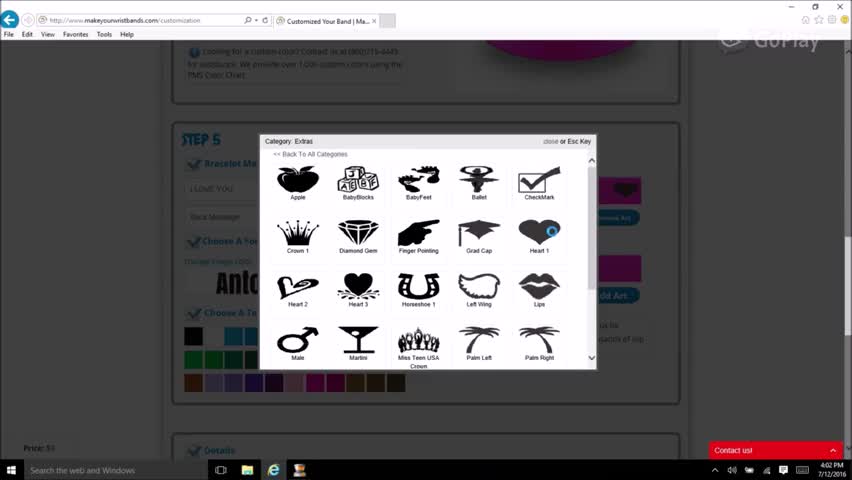The height and width of the screenshot is (480, 852).
Task: Select the Finger Pointing clip art
Action: coord(418,233)
